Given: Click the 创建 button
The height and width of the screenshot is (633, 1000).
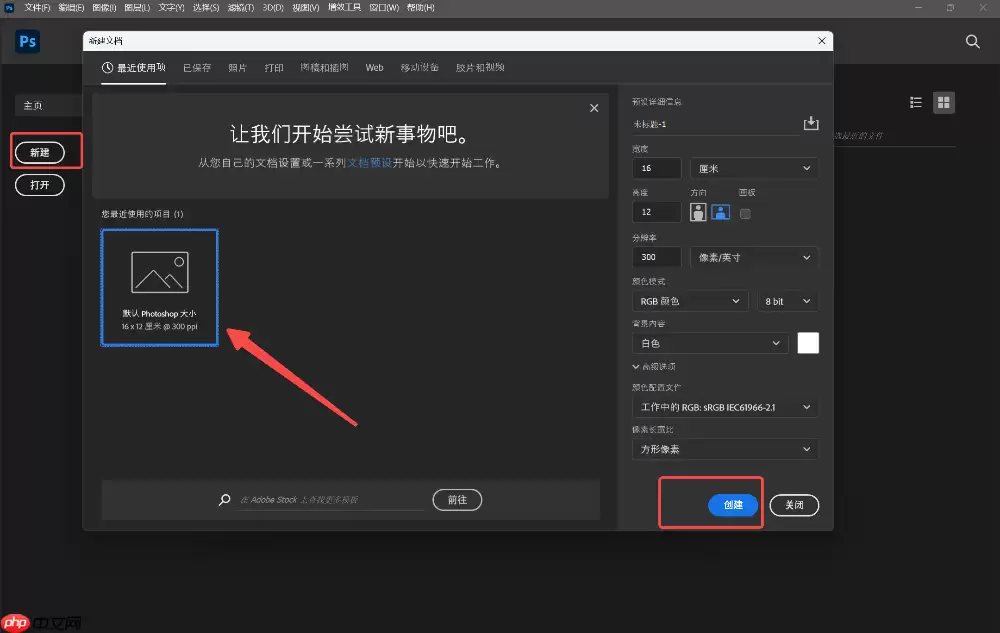Looking at the screenshot, I should pos(733,505).
